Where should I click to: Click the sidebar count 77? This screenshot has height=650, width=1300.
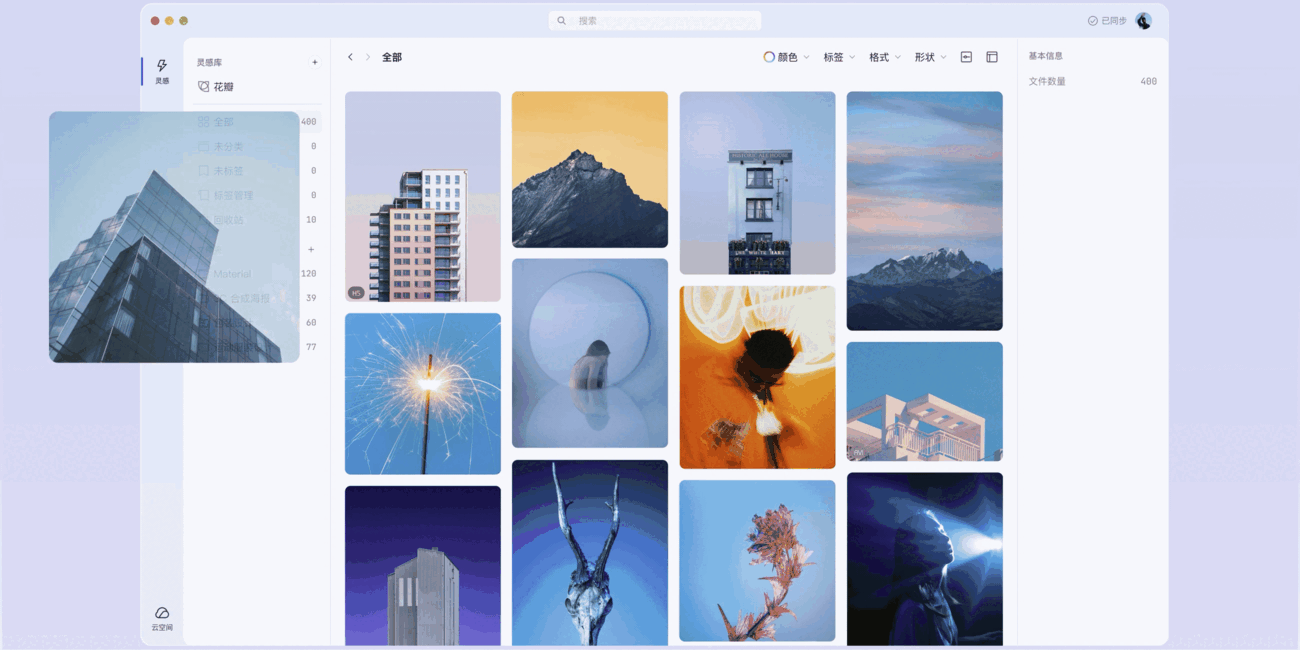(x=311, y=347)
